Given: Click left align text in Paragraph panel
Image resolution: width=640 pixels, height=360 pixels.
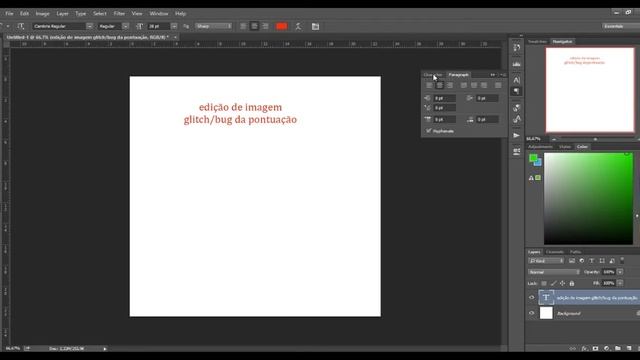Looking at the screenshot, I should [429, 85].
